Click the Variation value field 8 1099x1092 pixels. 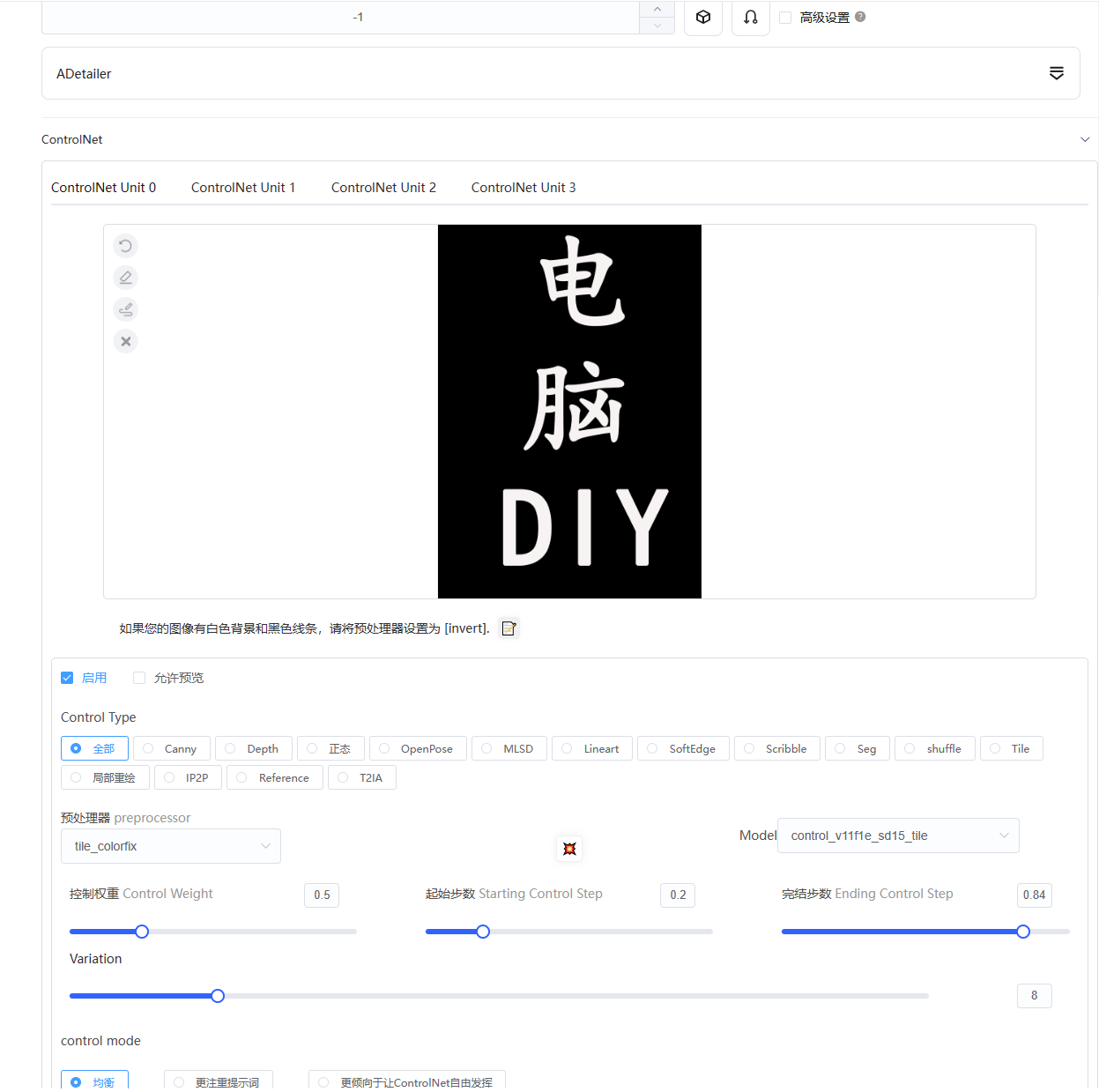coord(1034,995)
